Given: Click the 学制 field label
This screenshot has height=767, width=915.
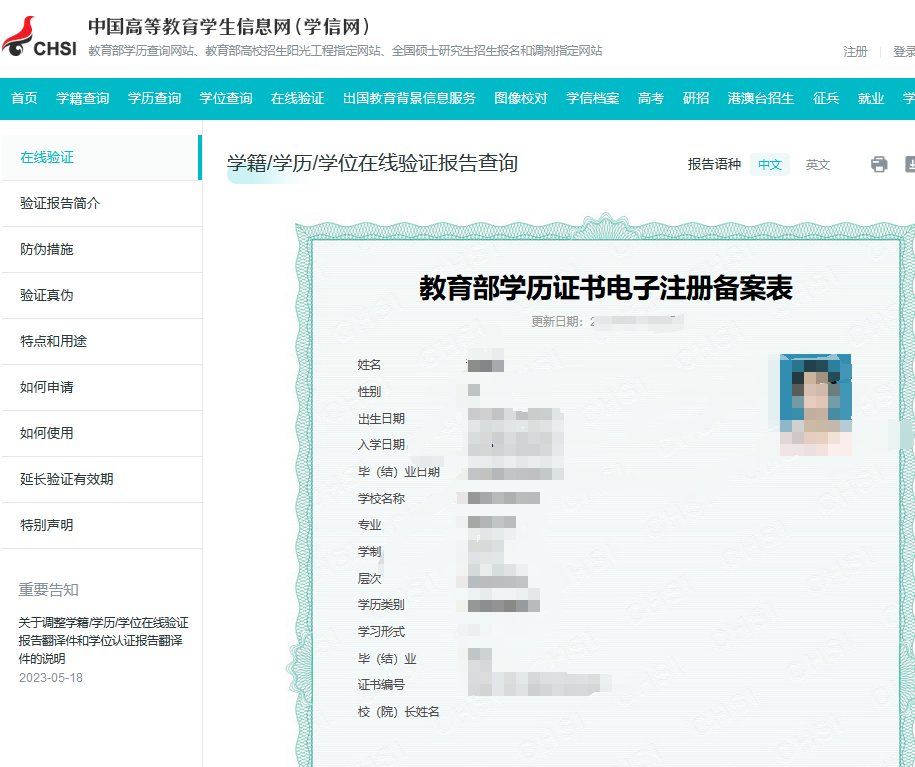Looking at the screenshot, I should [x=369, y=552].
